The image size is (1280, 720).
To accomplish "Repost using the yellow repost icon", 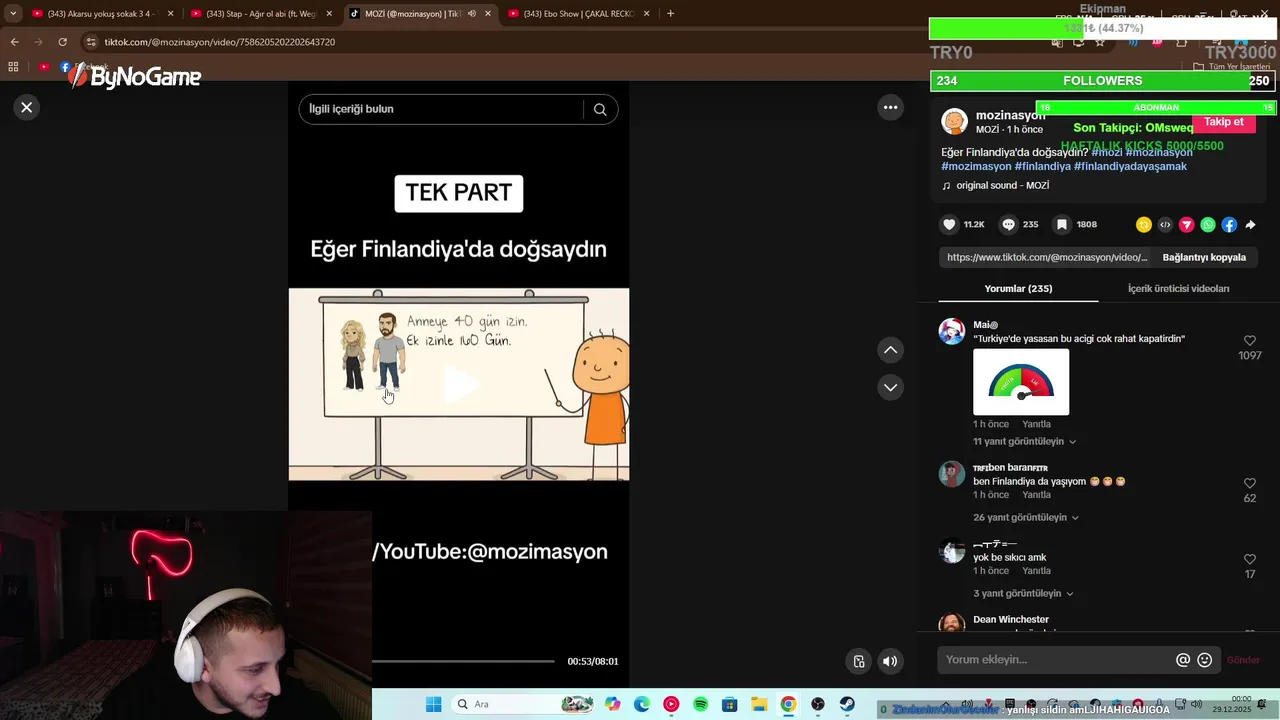I will click(x=1144, y=225).
